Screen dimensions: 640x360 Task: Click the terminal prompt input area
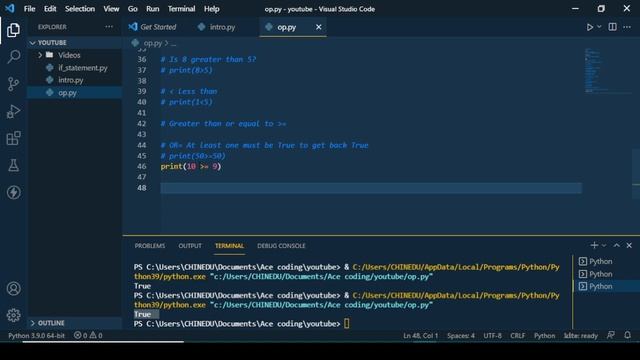point(347,324)
